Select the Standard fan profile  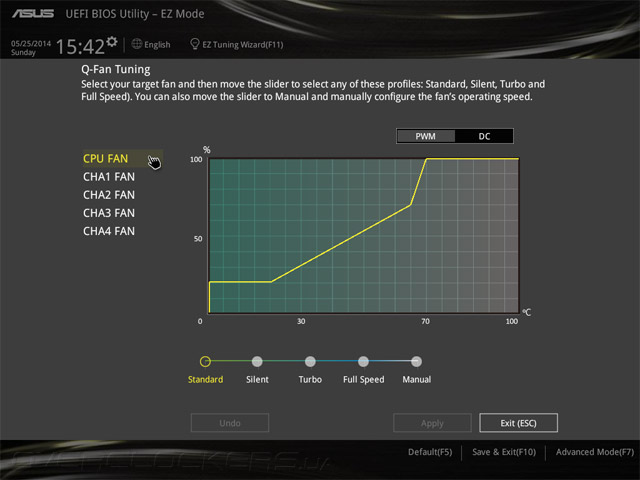tap(205, 361)
